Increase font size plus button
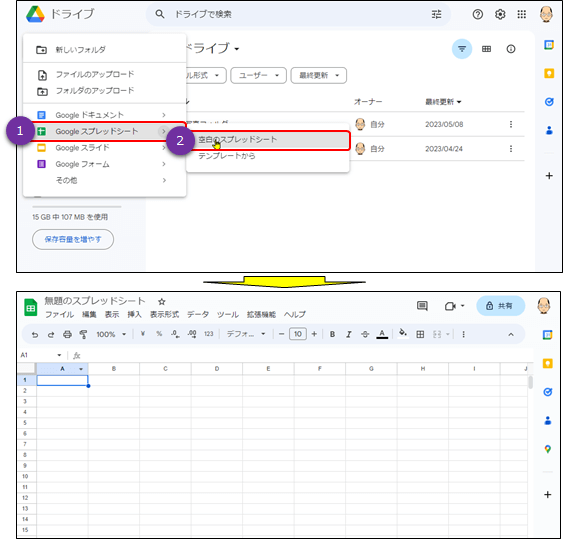The image size is (563, 539). click(314, 334)
